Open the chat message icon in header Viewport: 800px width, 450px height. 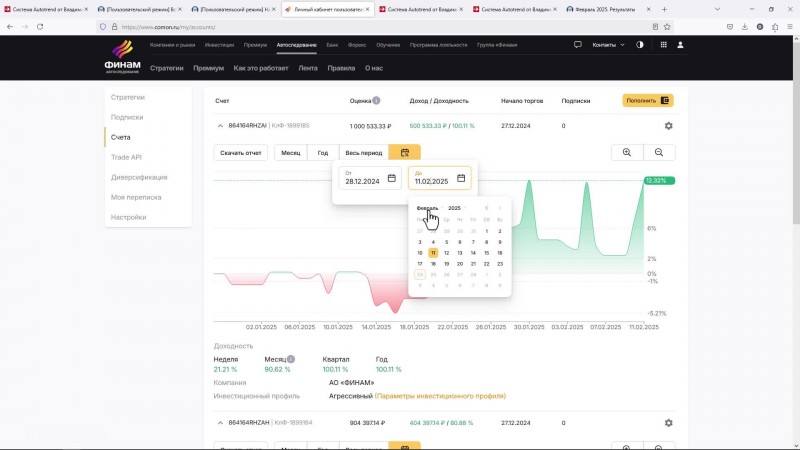(x=578, y=45)
